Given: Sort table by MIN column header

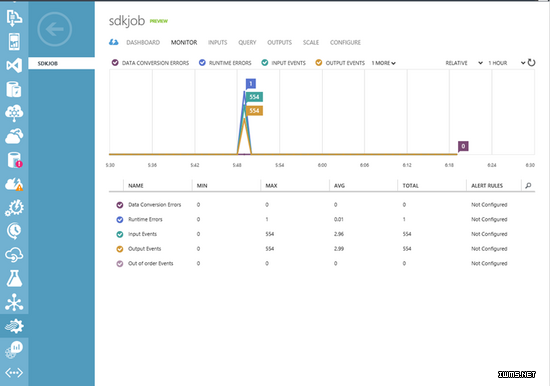Looking at the screenshot, I should point(202,186).
